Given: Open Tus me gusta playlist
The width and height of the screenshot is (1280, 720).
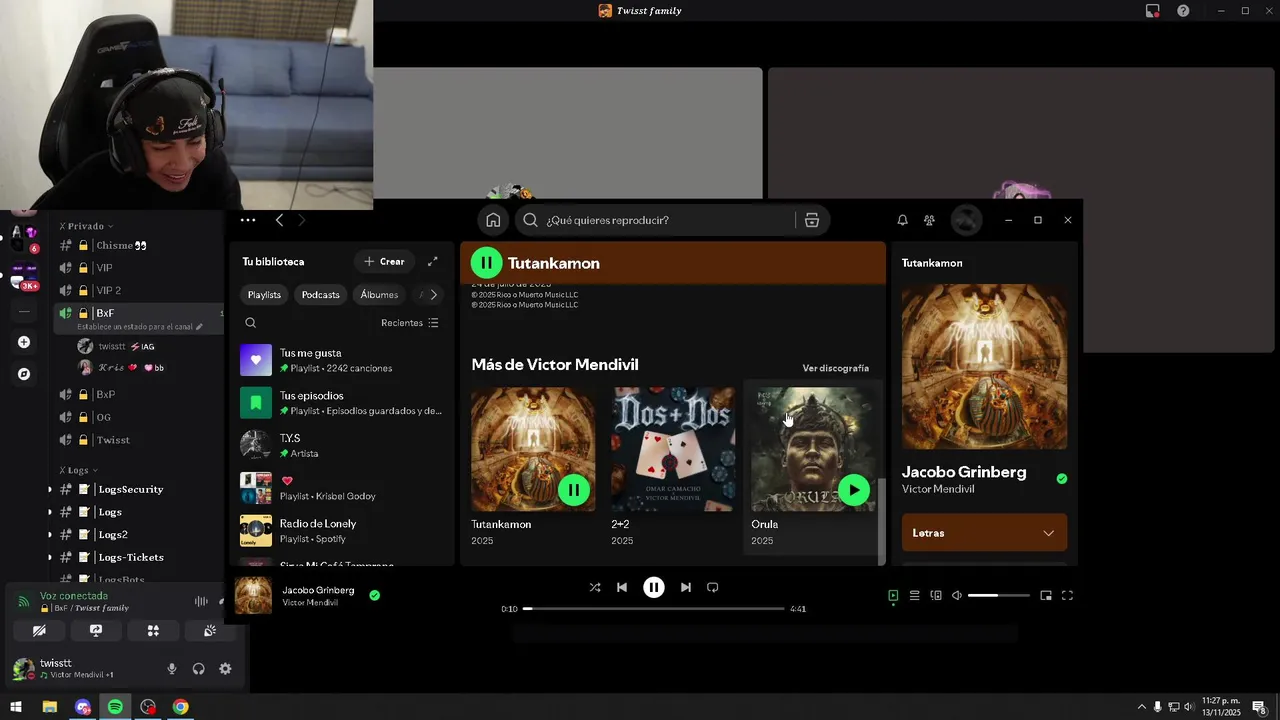Looking at the screenshot, I should coord(340,360).
